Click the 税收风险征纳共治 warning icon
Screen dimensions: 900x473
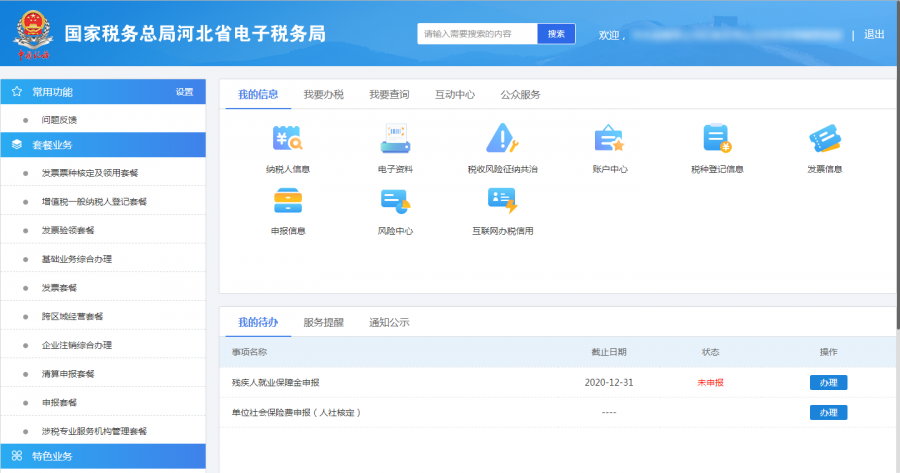[x=502, y=139]
